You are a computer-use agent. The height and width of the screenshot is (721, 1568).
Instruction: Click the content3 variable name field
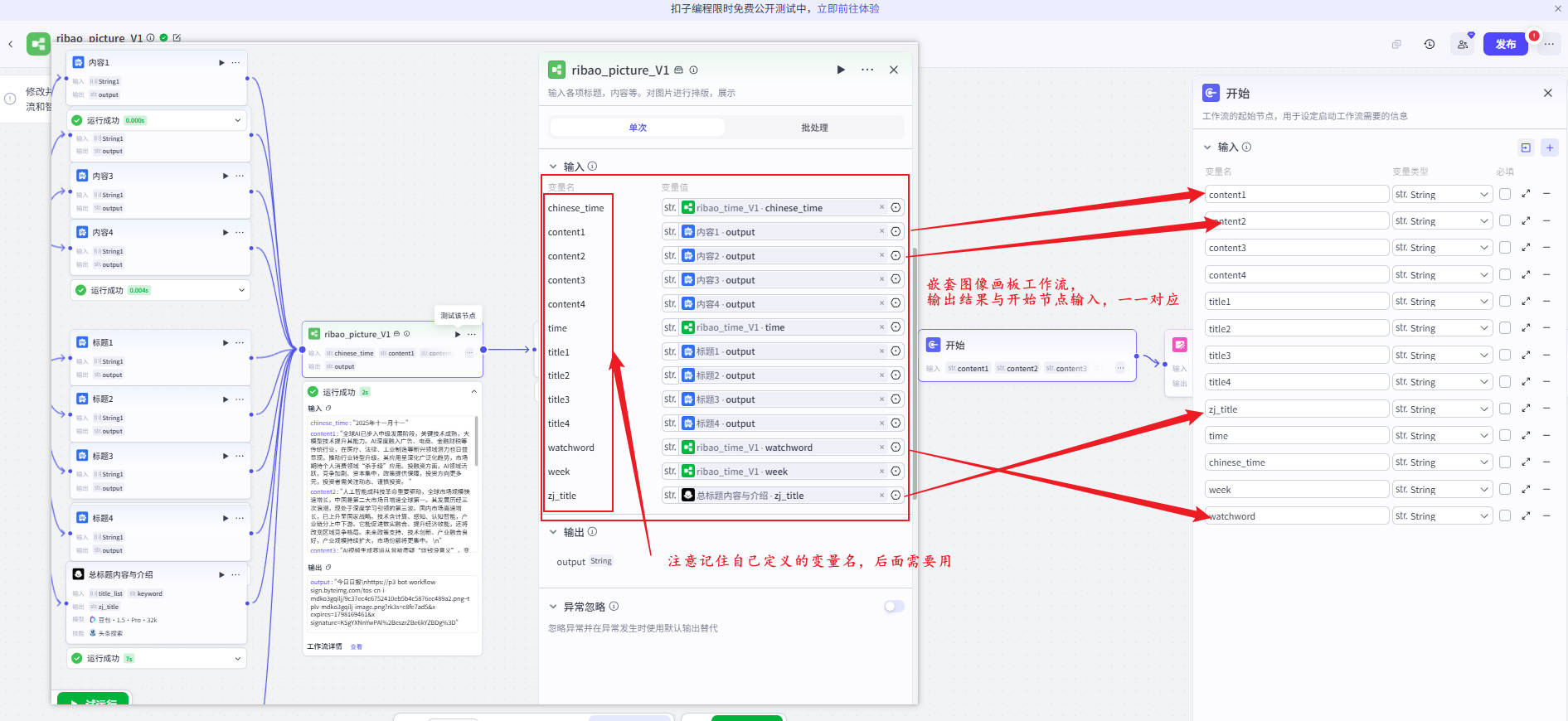tap(1297, 248)
